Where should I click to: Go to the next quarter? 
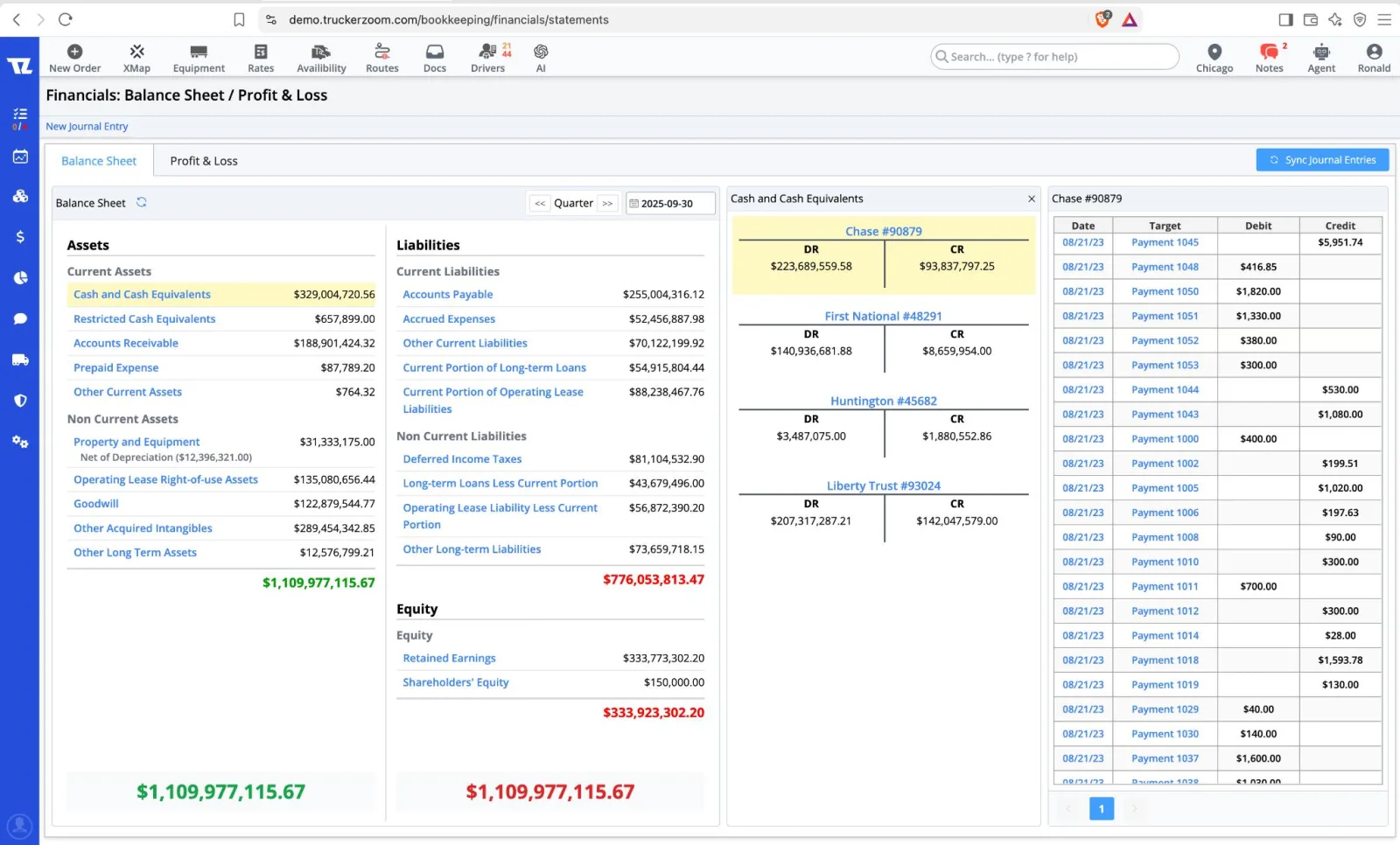click(x=607, y=203)
